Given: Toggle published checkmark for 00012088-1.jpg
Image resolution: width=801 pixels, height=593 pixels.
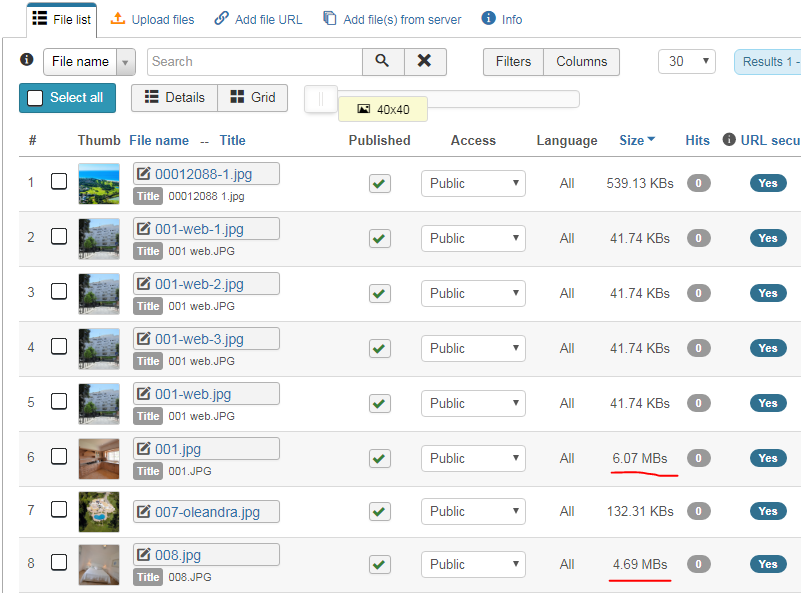Looking at the screenshot, I should coord(380,183).
